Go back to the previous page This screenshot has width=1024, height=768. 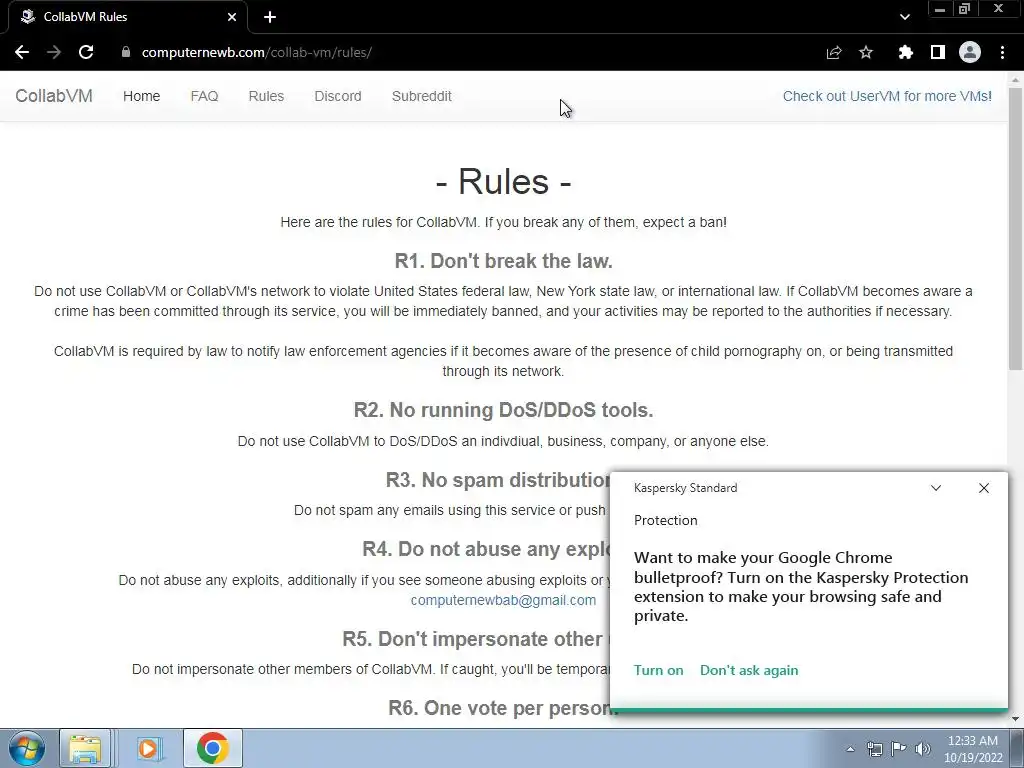point(22,52)
